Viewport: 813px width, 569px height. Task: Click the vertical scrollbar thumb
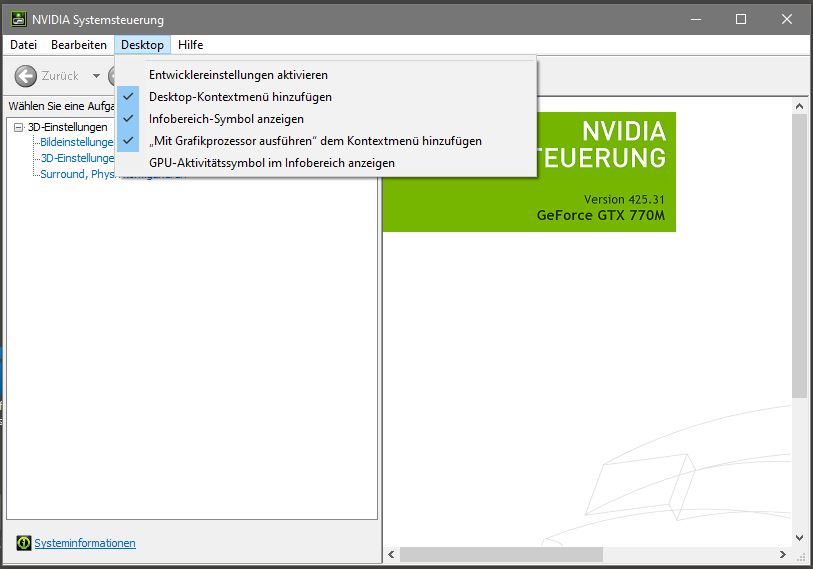(800, 256)
